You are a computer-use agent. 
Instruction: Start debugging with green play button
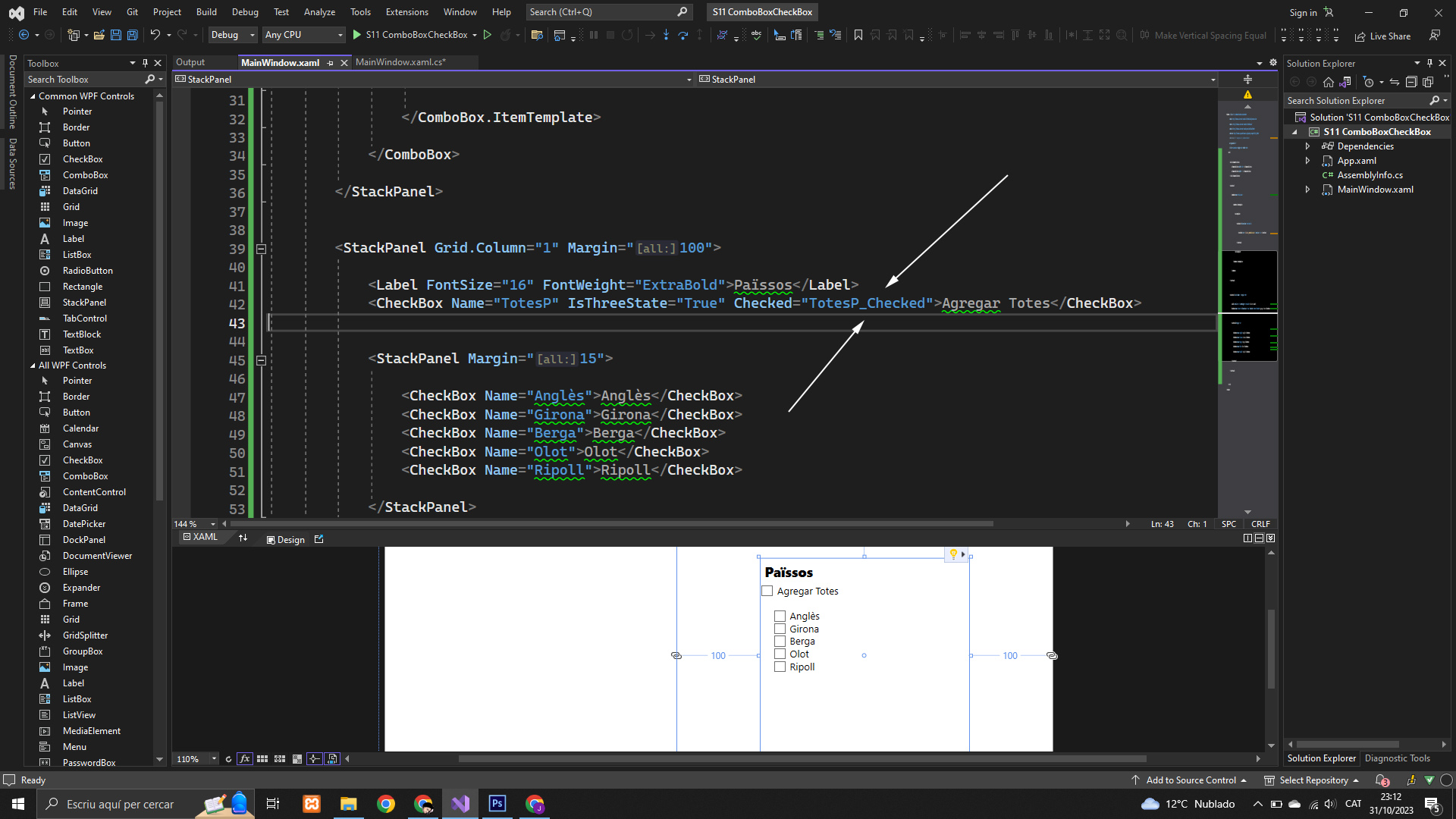coord(357,35)
